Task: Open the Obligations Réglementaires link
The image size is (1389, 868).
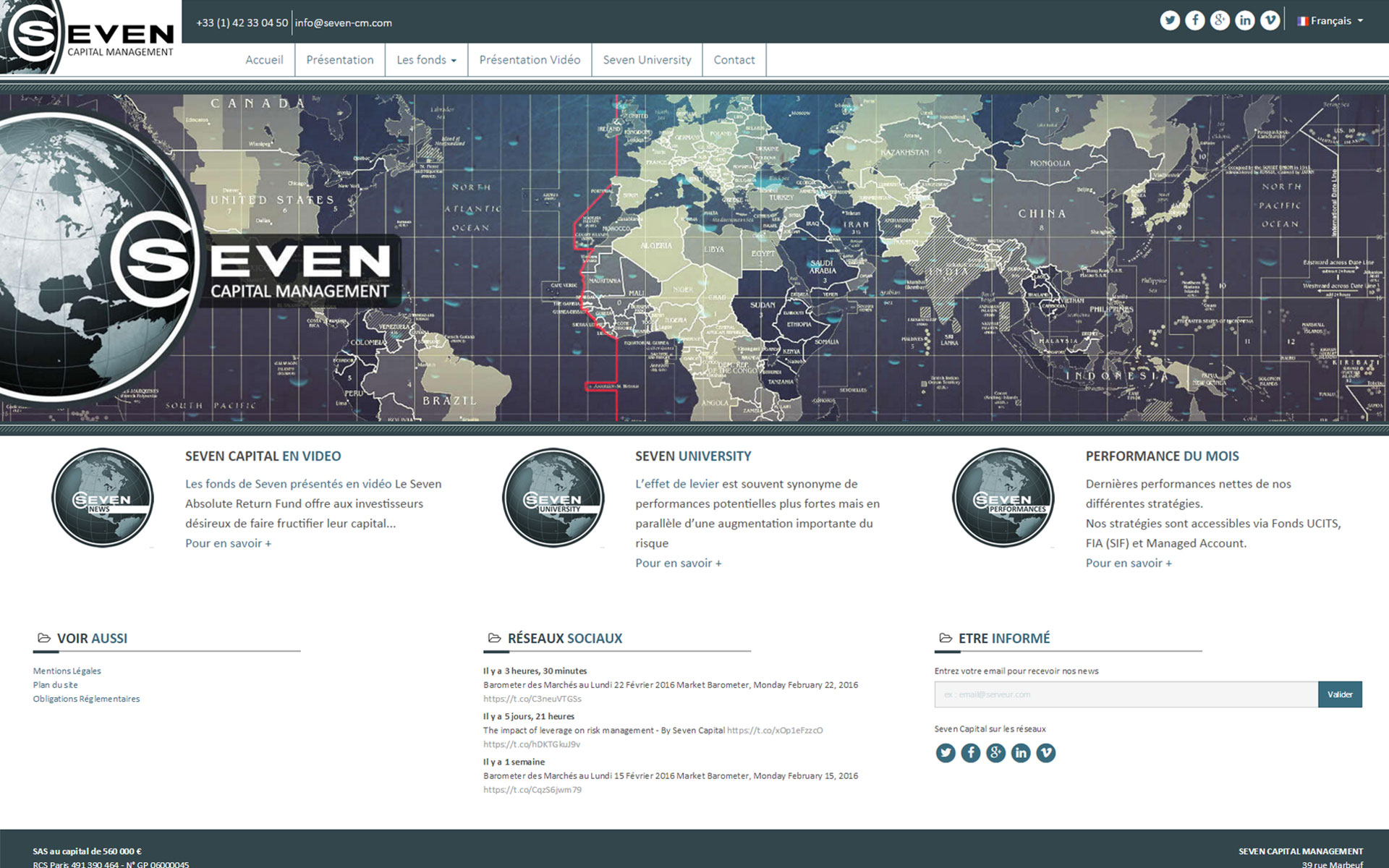Action: pyautogui.click(x=86, y=699)
